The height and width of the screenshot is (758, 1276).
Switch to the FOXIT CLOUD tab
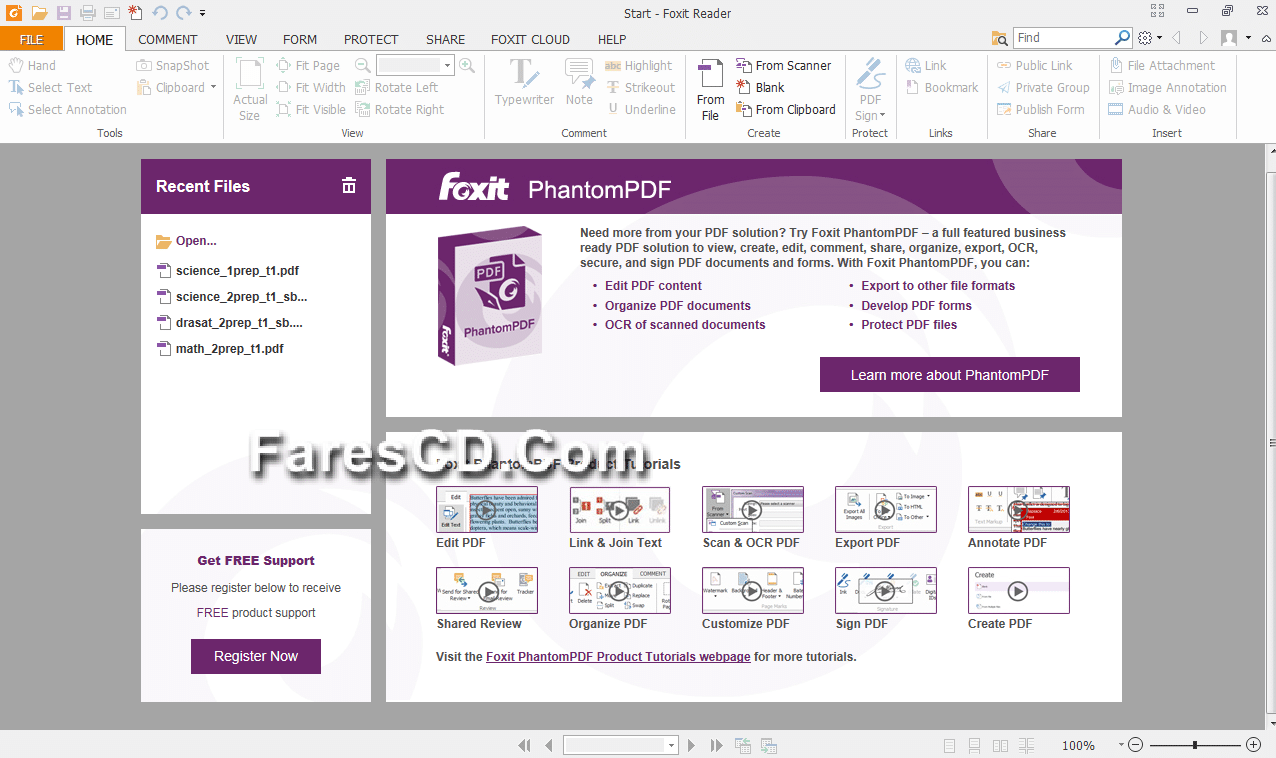pyautogui.click(x=530, y=39)
